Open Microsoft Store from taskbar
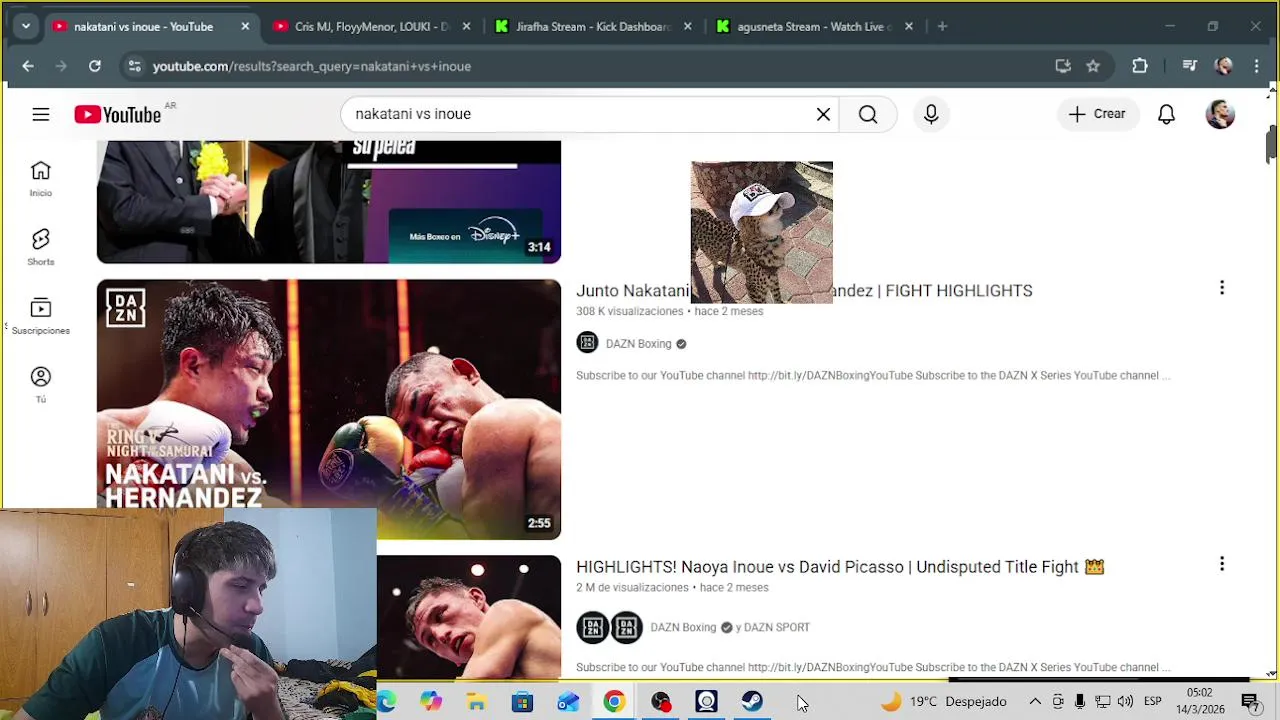 (522, 701)
